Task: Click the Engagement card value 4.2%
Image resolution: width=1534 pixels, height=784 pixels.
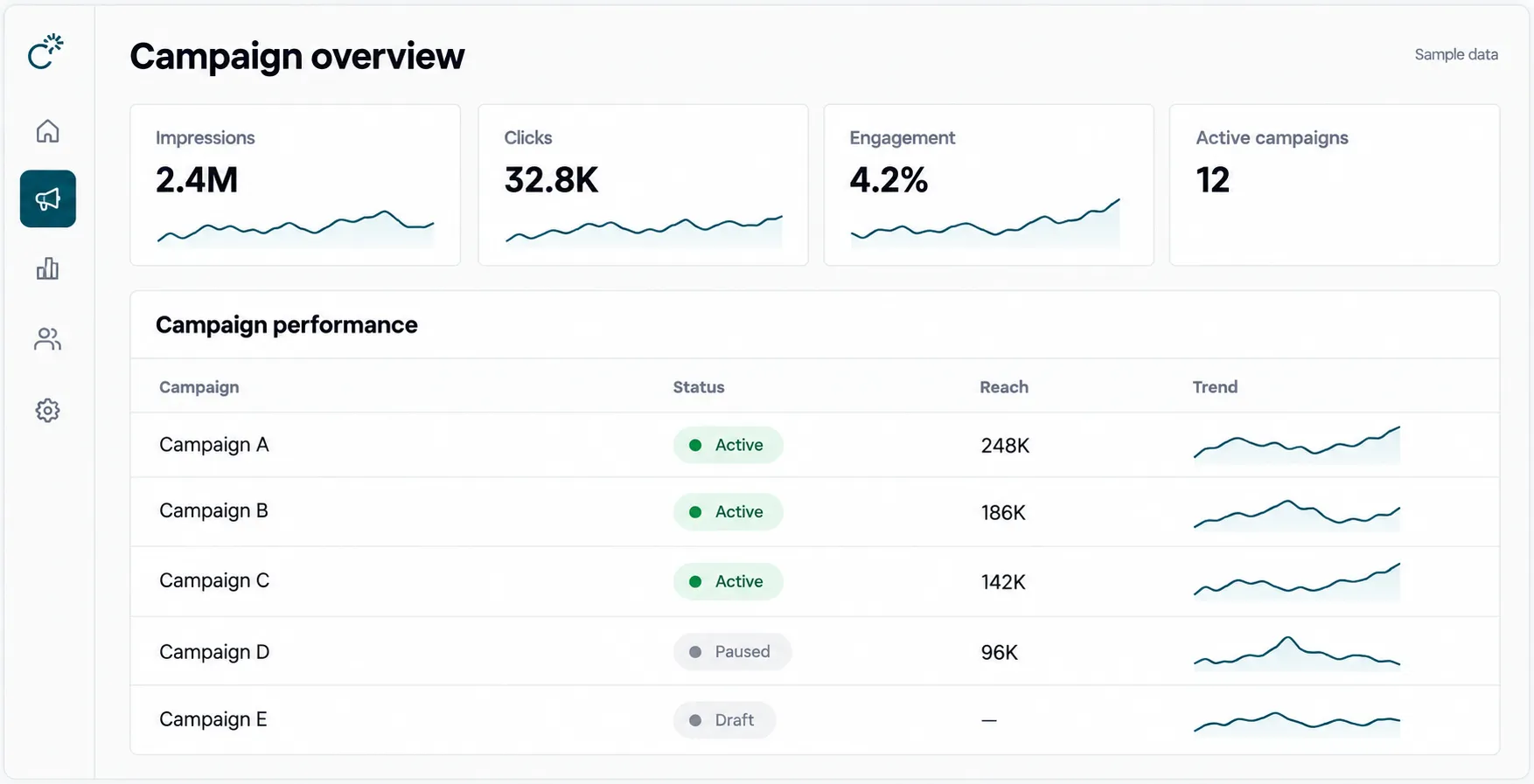Action: point(889,180)
